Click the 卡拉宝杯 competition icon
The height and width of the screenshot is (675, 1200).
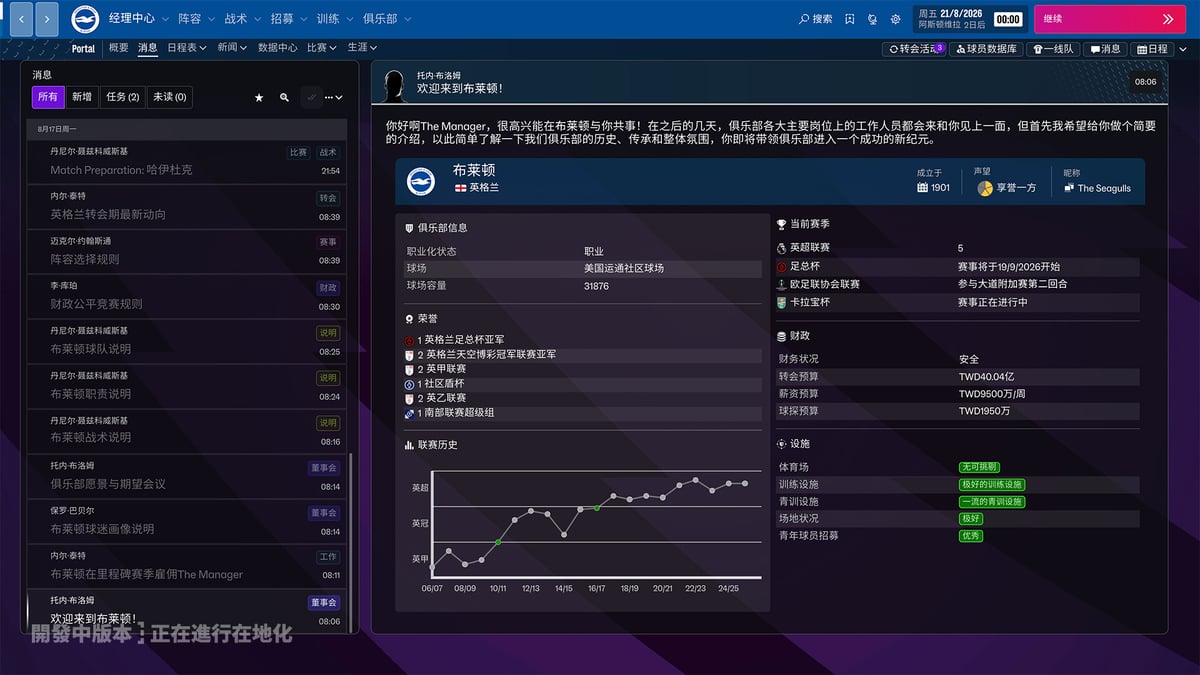point(782,302)
